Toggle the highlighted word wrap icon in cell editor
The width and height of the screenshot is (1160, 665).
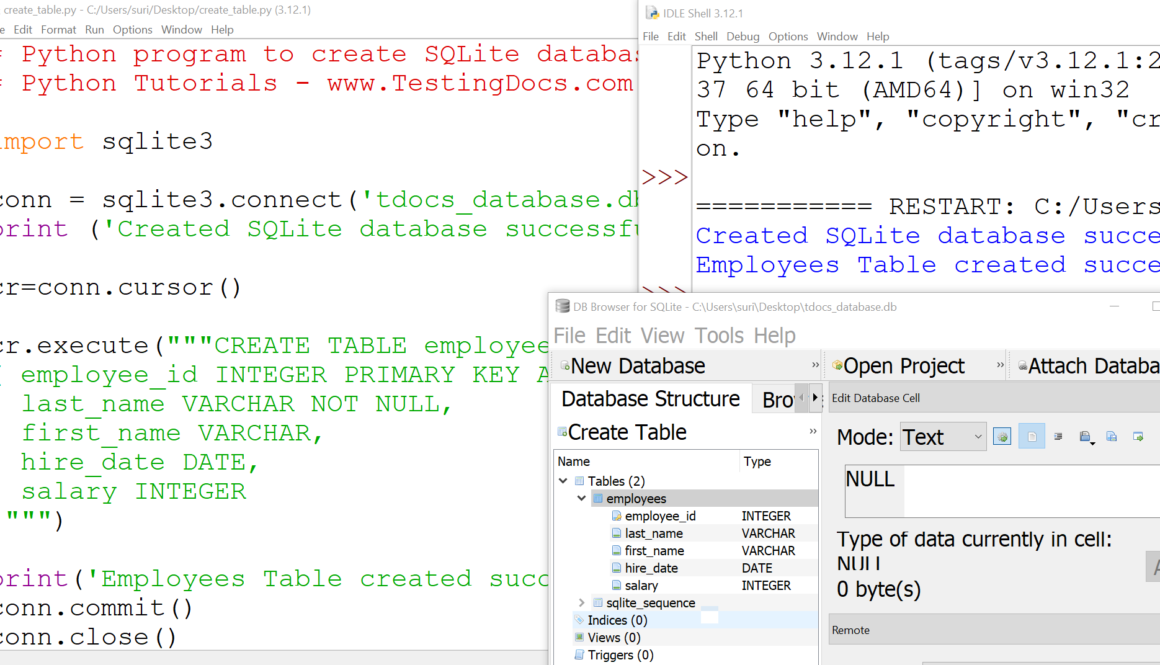click(1031, 437)
